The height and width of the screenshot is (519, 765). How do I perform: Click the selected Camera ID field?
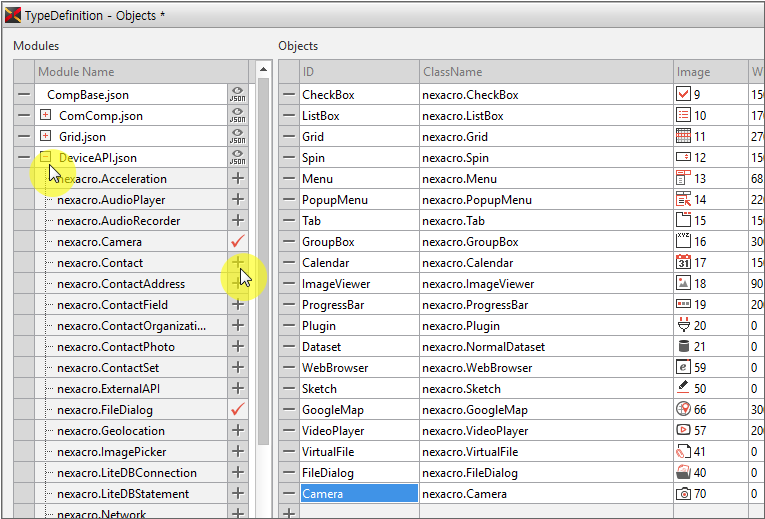[x=358, y=494]
